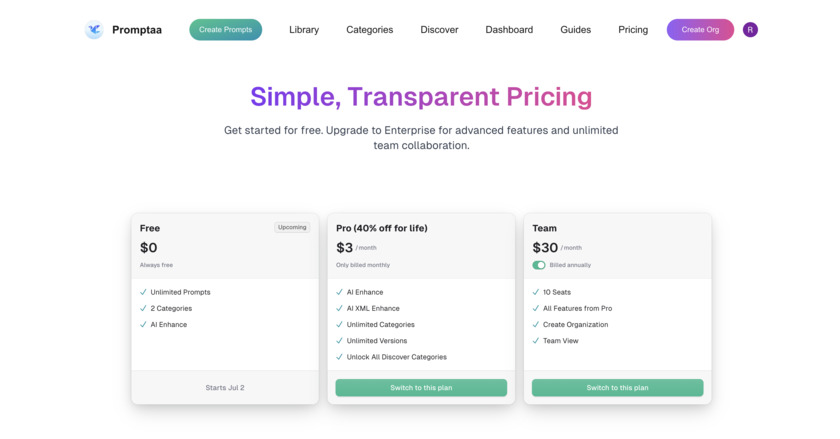Click the Promptaa bird logo icon

click(x=94, y=30)
